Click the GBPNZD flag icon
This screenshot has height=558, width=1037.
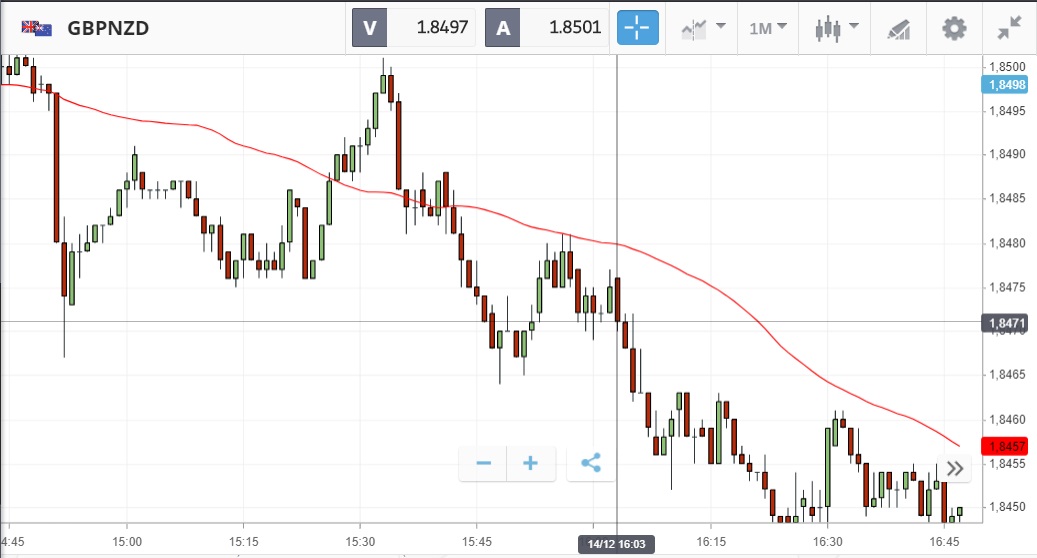click(x=38, y=28)
